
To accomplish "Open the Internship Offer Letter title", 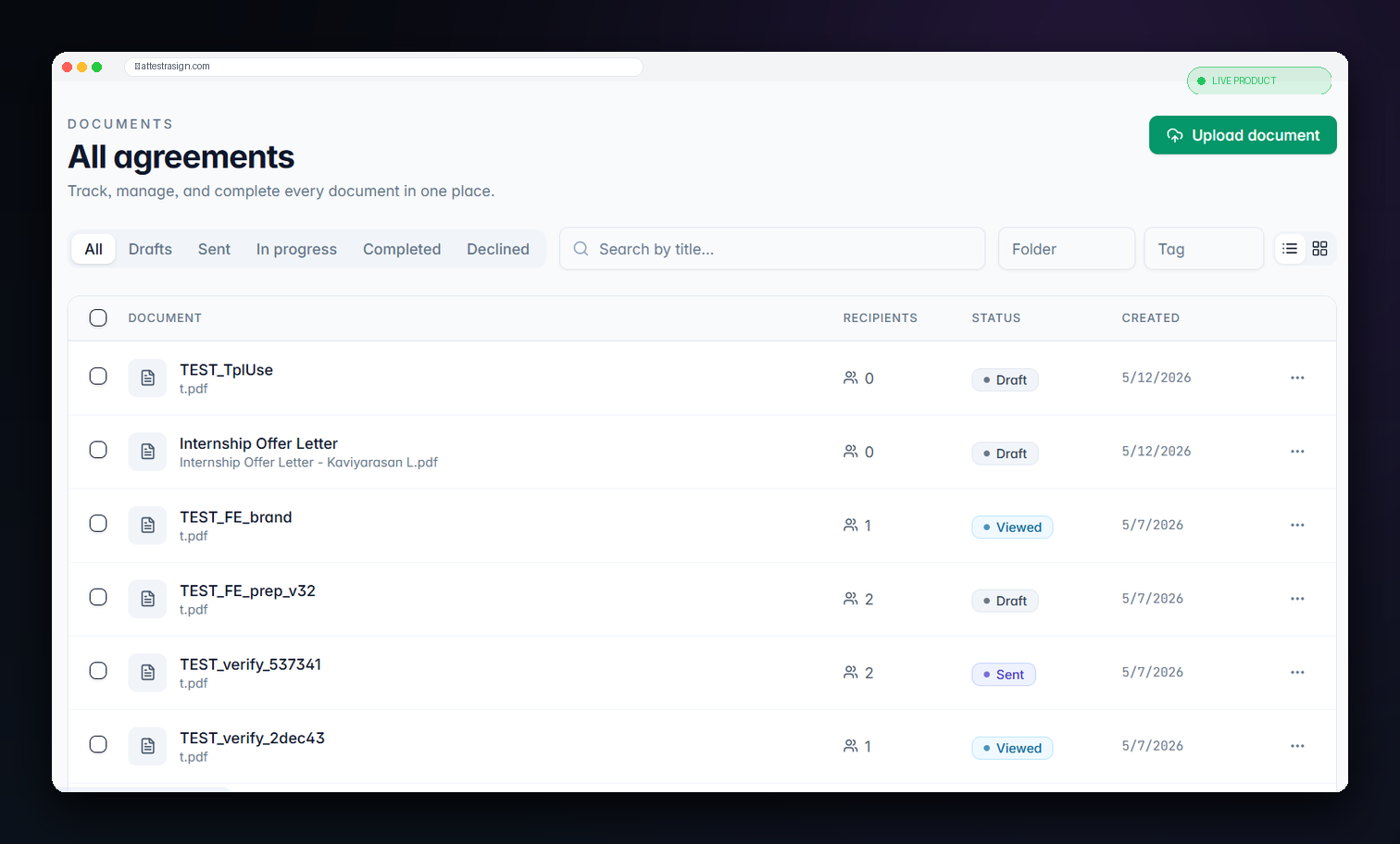I will tap(258, 443).
